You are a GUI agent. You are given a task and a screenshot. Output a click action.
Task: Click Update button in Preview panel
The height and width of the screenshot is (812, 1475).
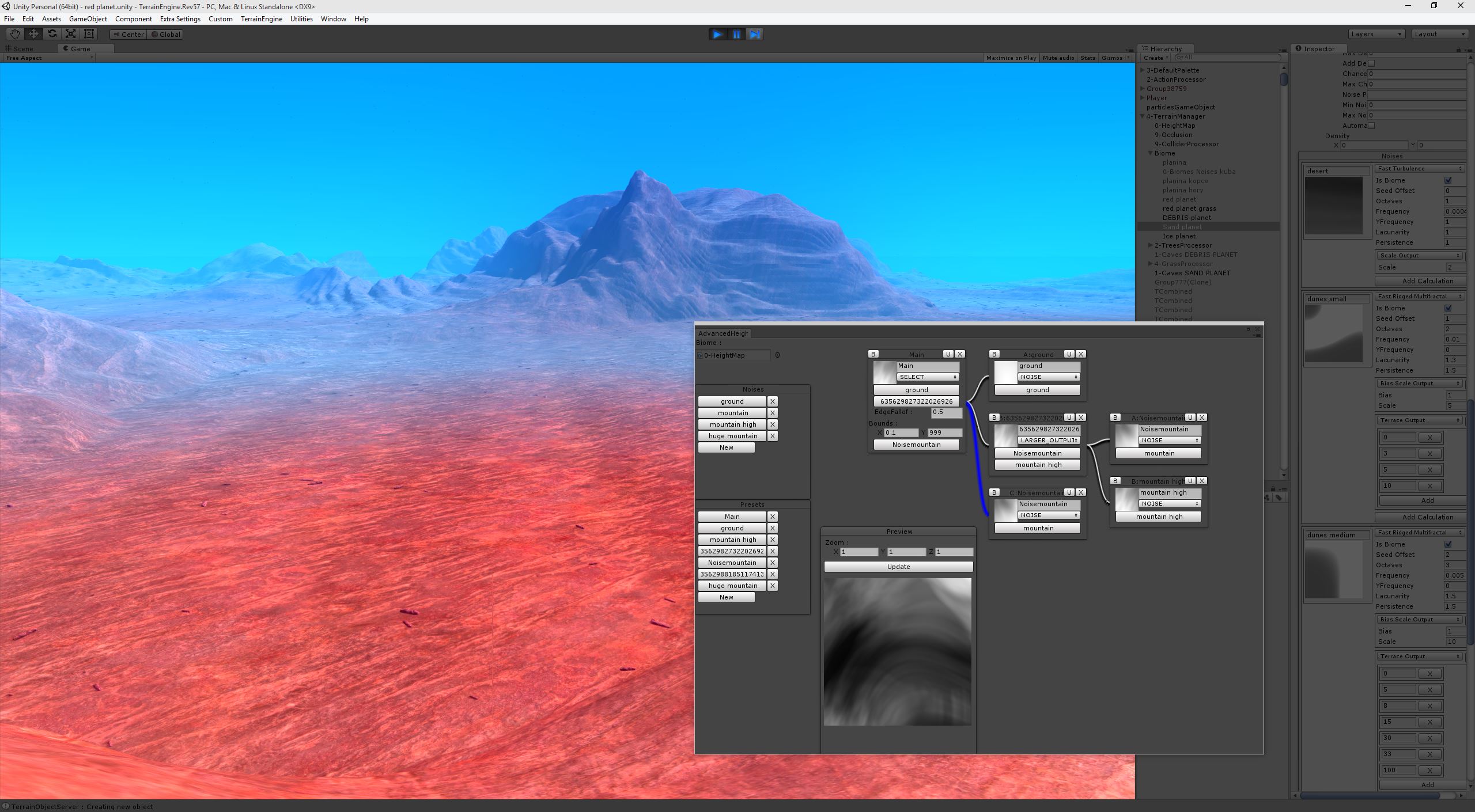click(897, 566)
